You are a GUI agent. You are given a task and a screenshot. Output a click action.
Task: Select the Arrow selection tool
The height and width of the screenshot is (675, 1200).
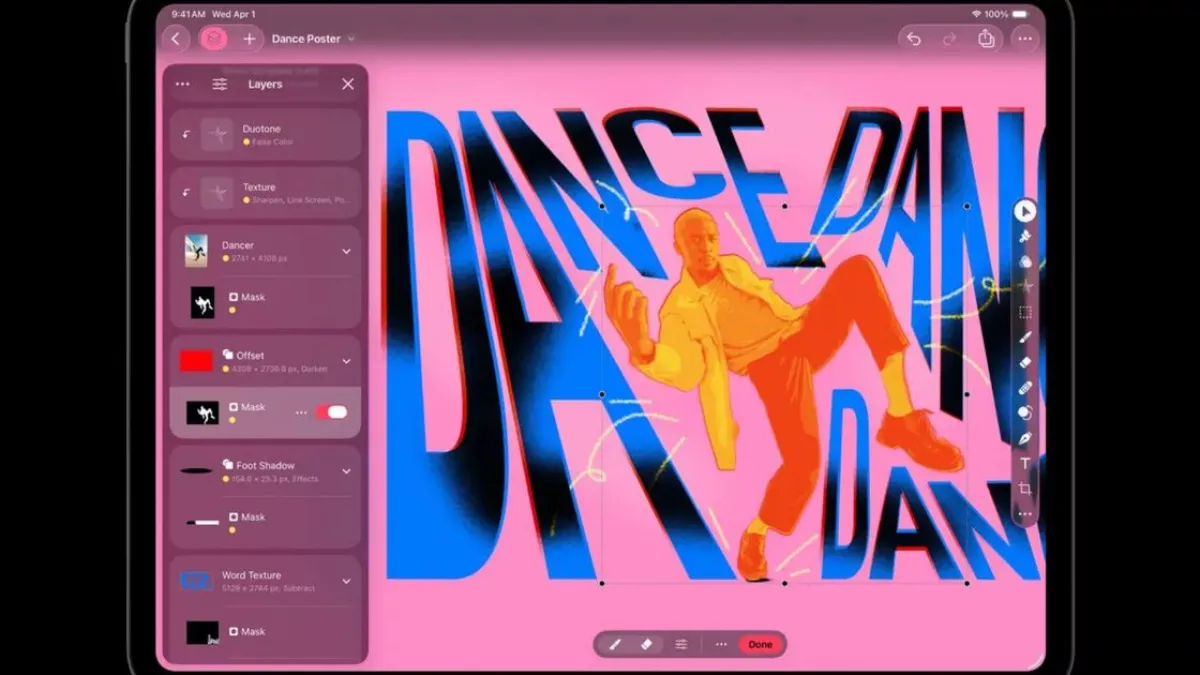click(x=1024, y=211)
